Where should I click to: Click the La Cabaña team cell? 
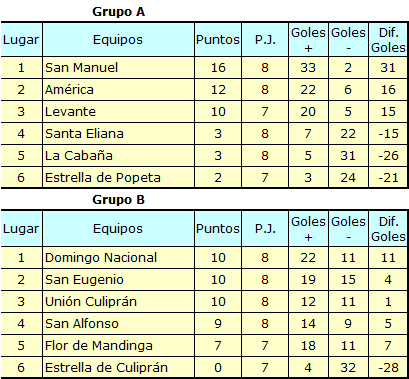[x=118, y=156]
